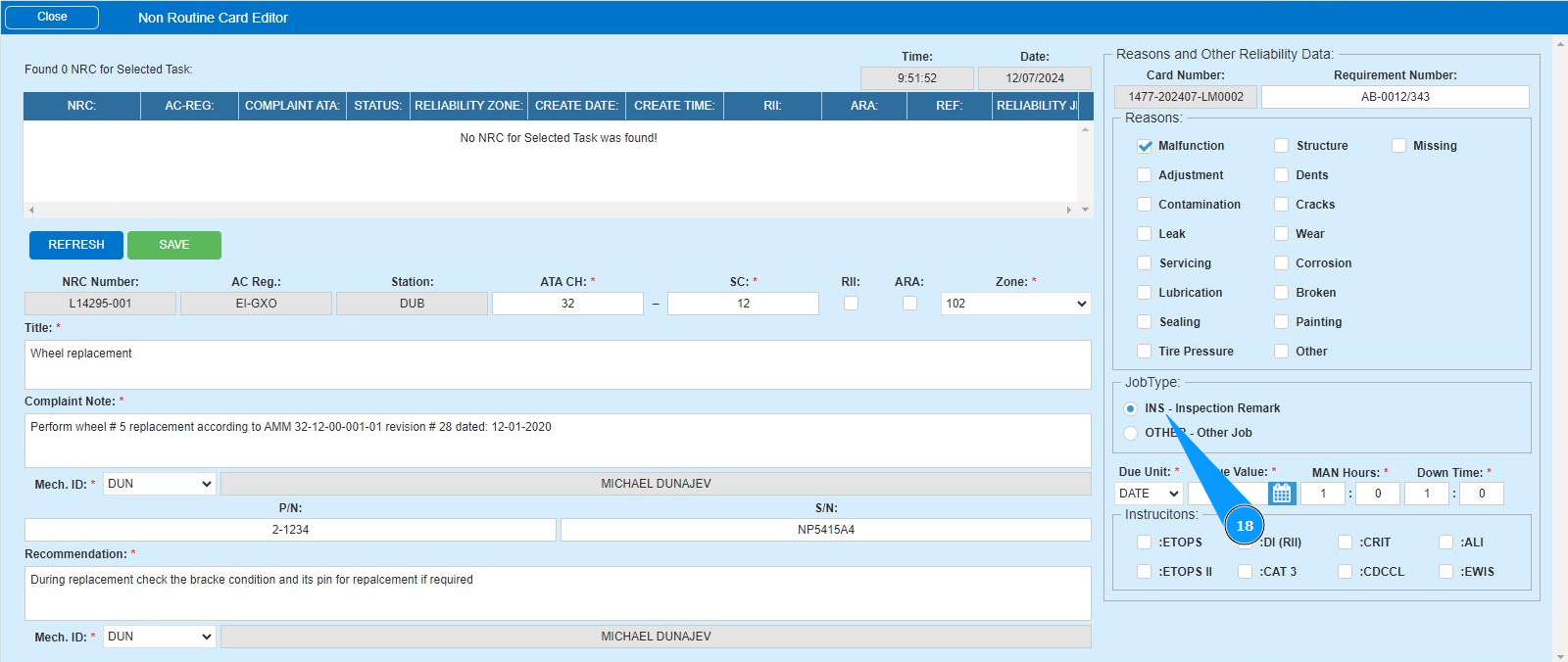Viewport: 1568px width, 662px height.
Task: Tick the RII checkbox
Action: pyautogui.click(x=851, y=304)
